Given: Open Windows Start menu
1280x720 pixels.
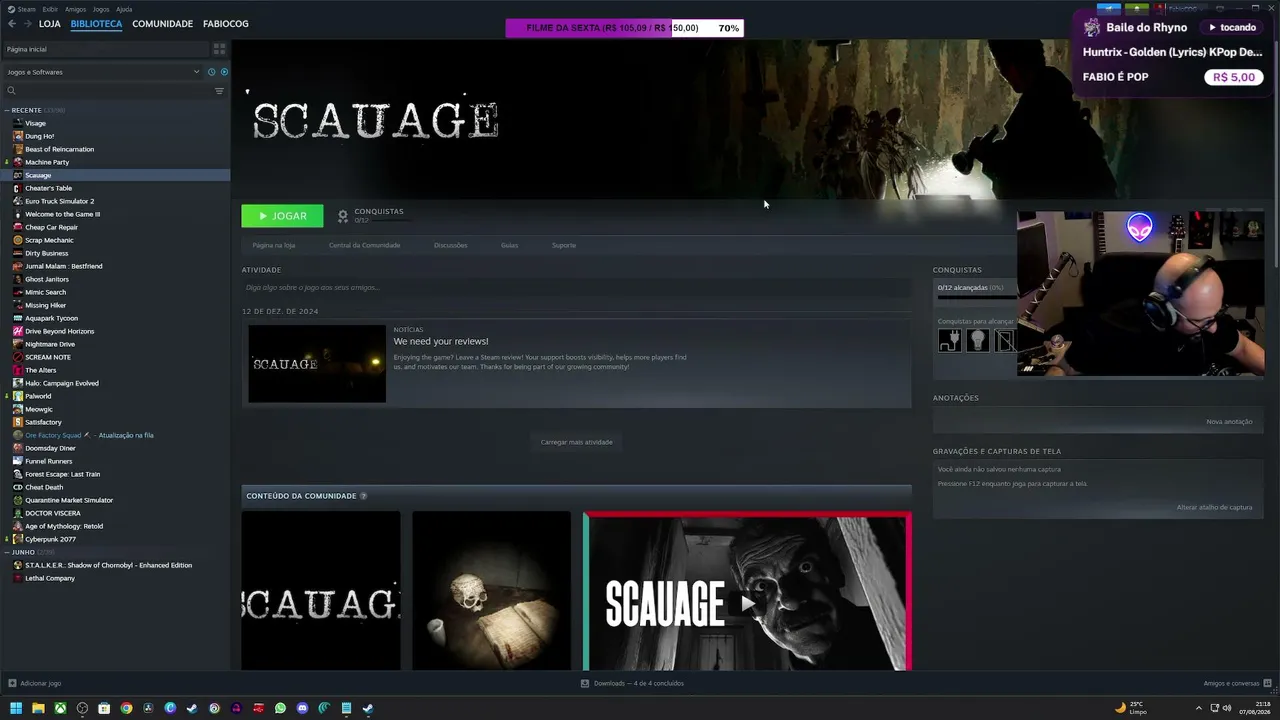Looking at the screenshot, I should click(15, 709).
